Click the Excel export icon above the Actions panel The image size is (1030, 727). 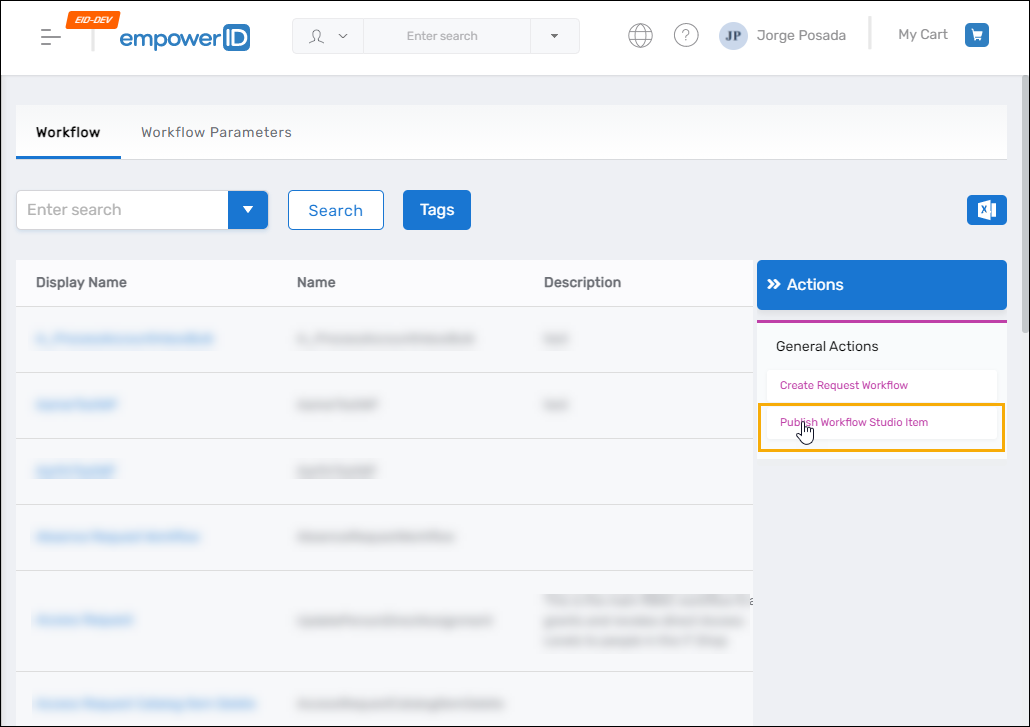click(x=987, y=210)
